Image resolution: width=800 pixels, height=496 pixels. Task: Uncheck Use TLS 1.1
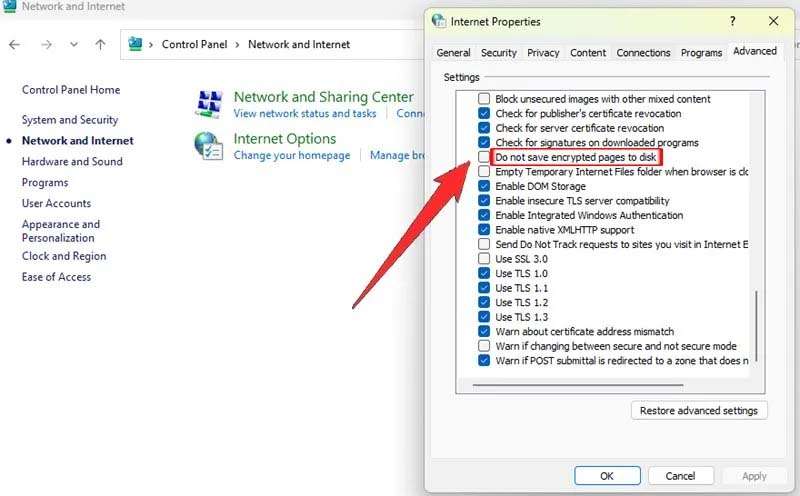pyautogui.click(x=484, y=288)
